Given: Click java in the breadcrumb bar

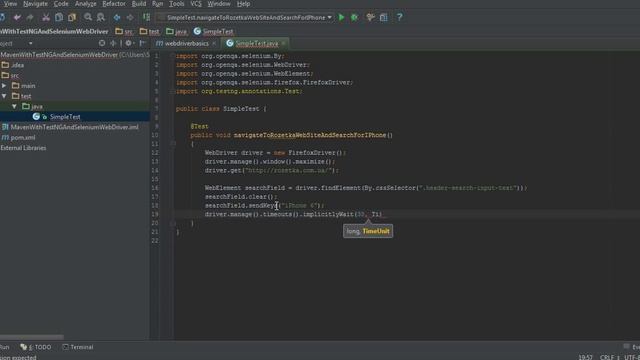Looking at the screenshot, I should (176, 31).
